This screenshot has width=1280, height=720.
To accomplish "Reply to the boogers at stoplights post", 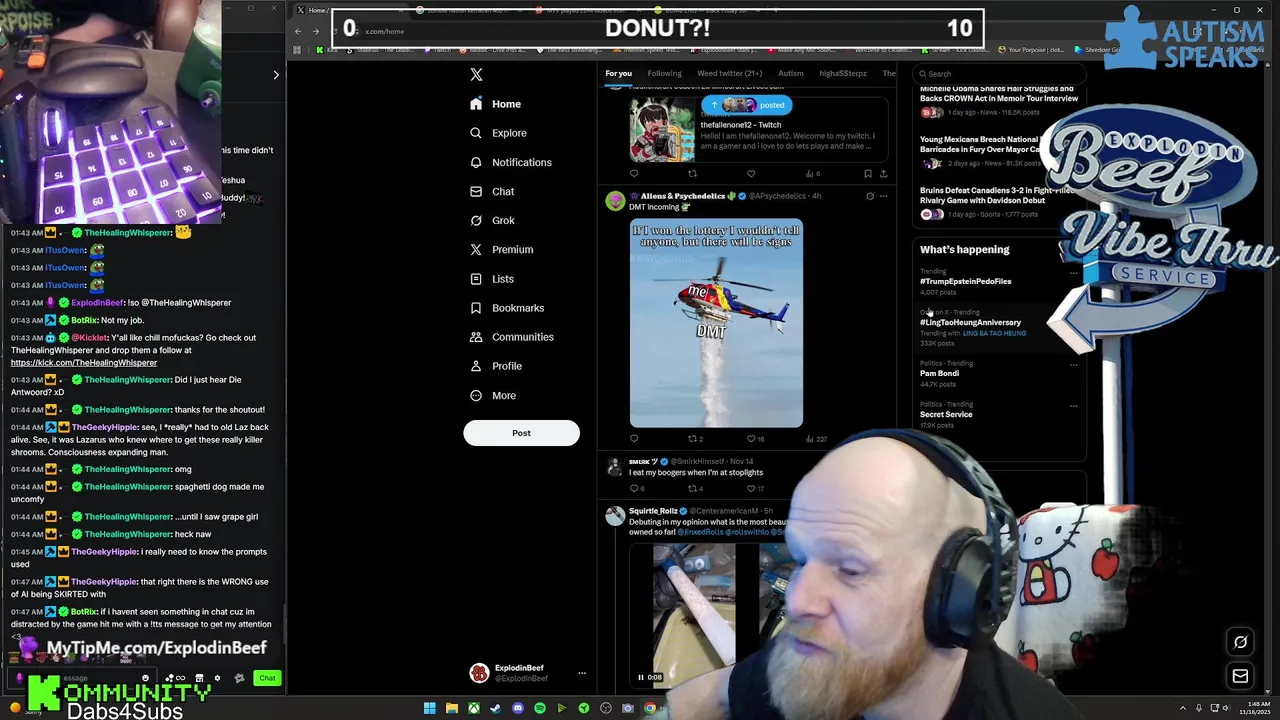I will click(x=636, y=488).
